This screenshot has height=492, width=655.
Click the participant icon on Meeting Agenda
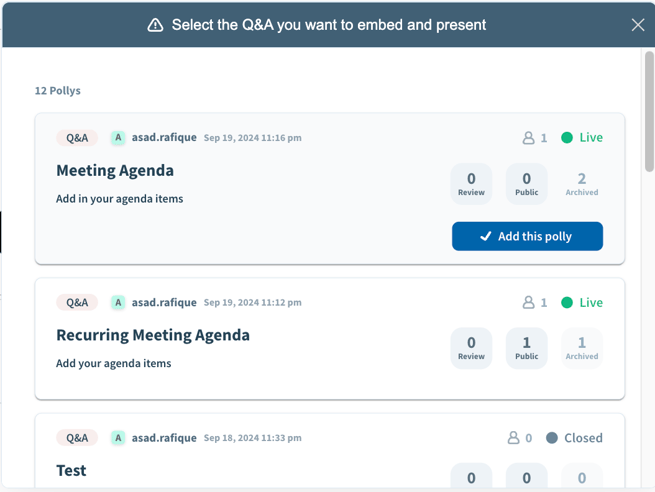[x=528, y=138]
